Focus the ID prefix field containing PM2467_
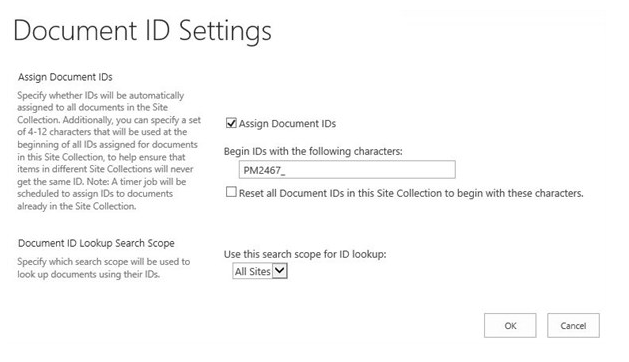 pos(347,170)
